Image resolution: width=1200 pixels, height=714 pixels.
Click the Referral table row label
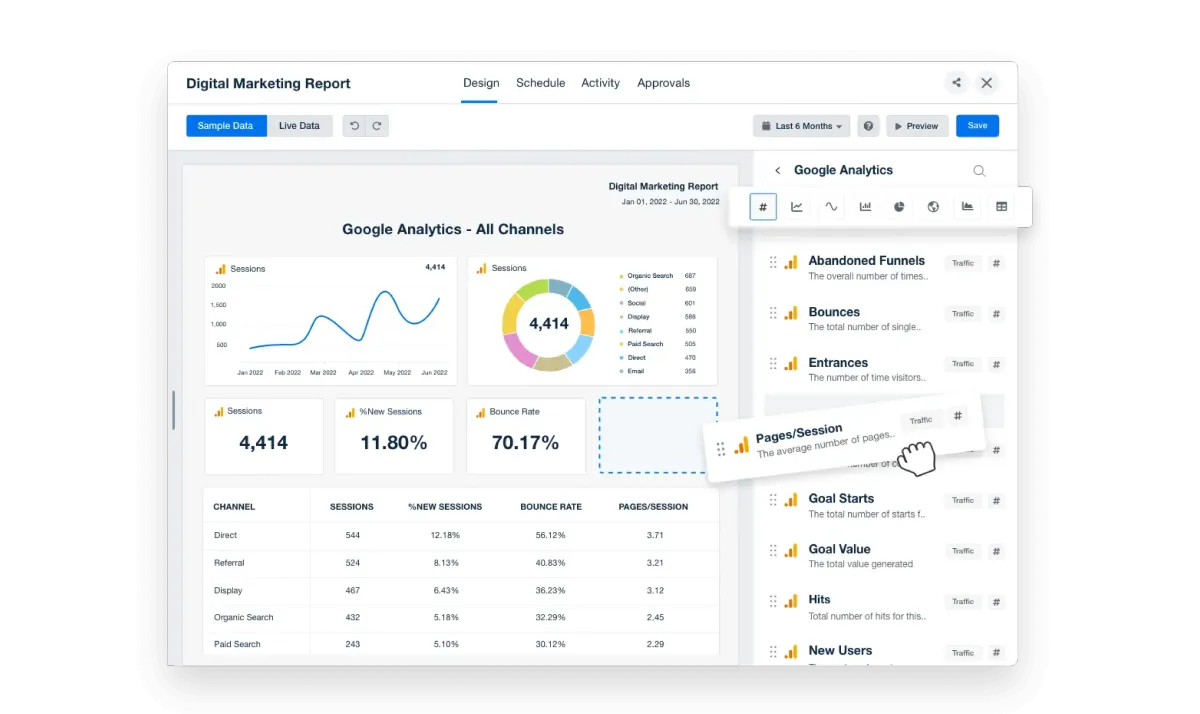229,563
